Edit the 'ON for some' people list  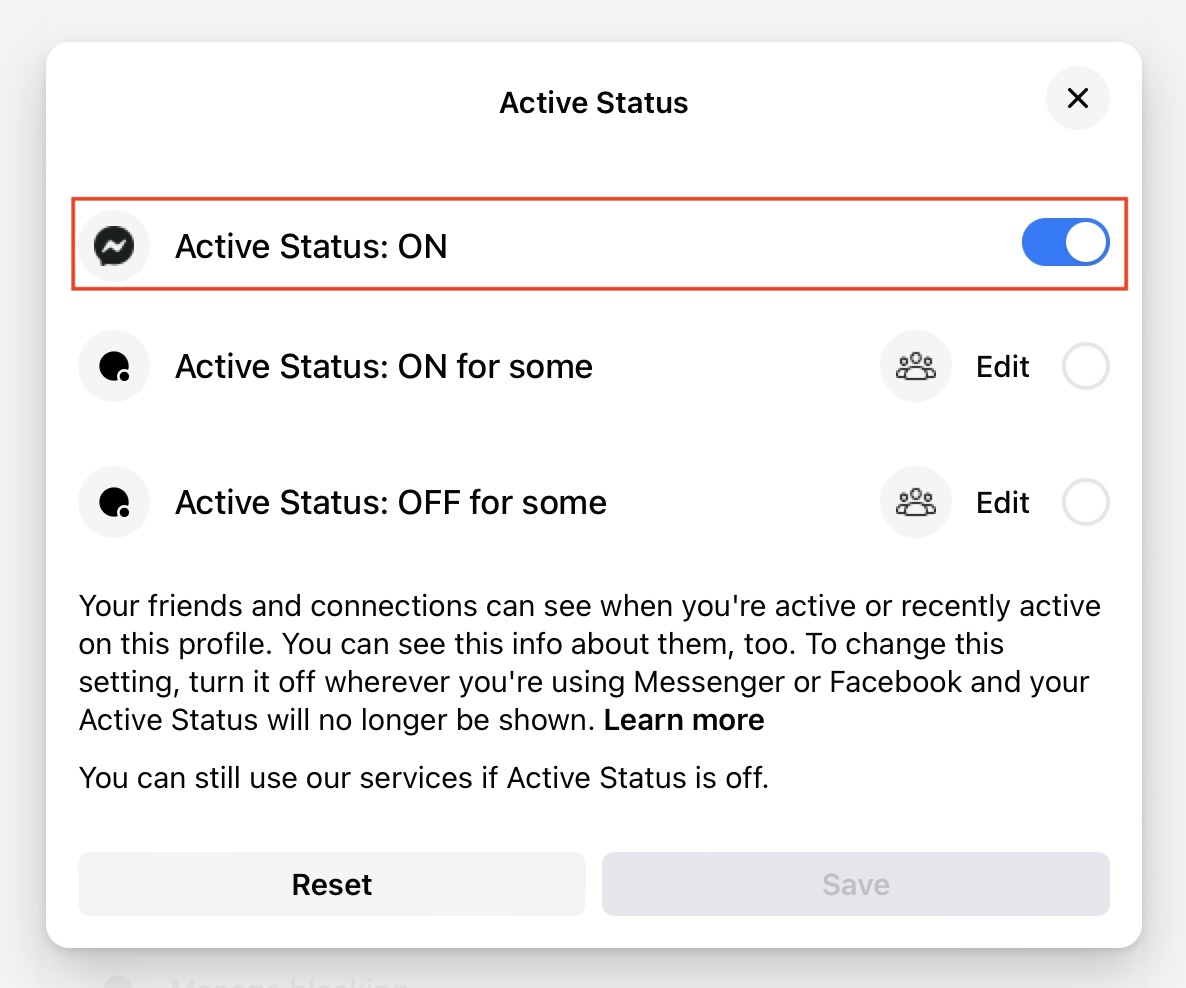pyautogui.click(x=1002, y=367)
